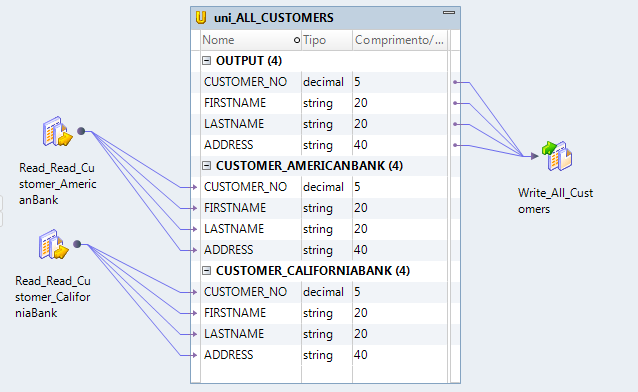638x392 pixels.
Task: Select the uni_ALL_CUSTOMERS title text
Action: pos(274,18)
